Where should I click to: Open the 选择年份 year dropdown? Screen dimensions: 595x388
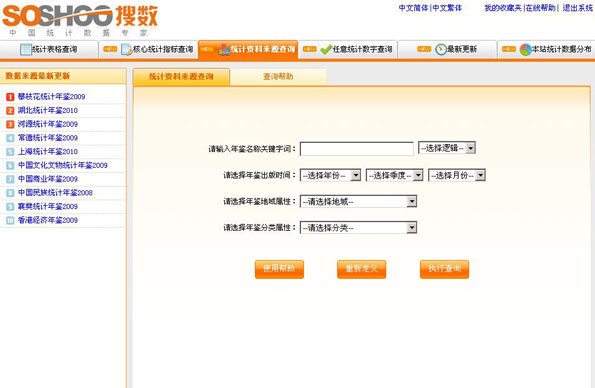coord(330,175)
